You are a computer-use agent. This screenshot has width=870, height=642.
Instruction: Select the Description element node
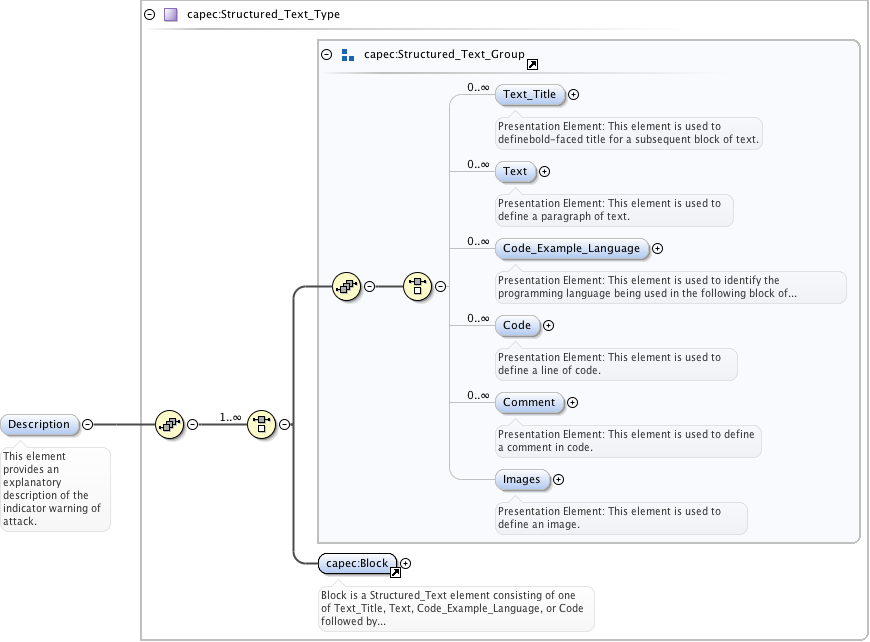(40, 424)
